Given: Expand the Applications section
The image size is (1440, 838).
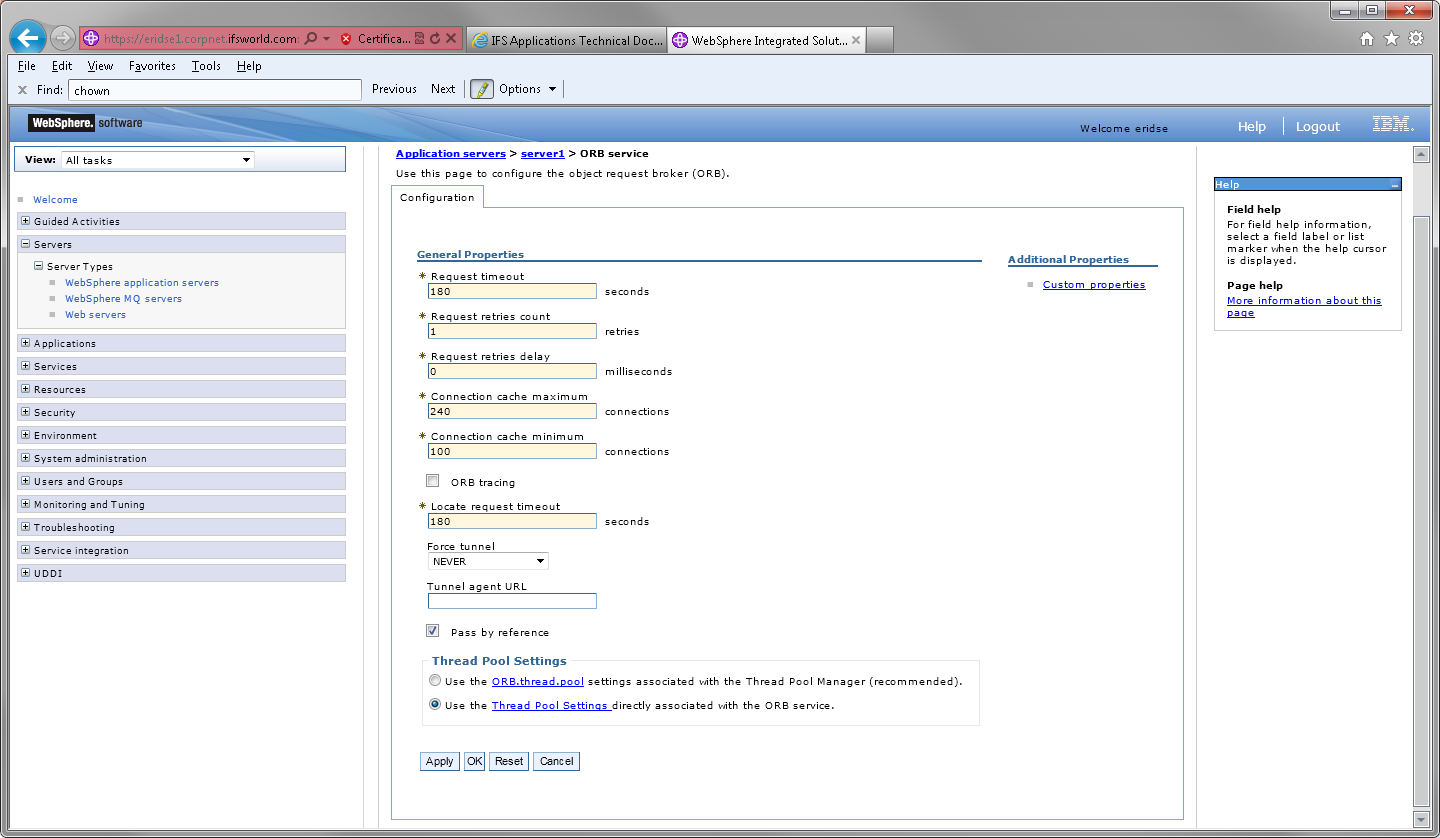Looking at the screenshot, I should pos(24,342).
